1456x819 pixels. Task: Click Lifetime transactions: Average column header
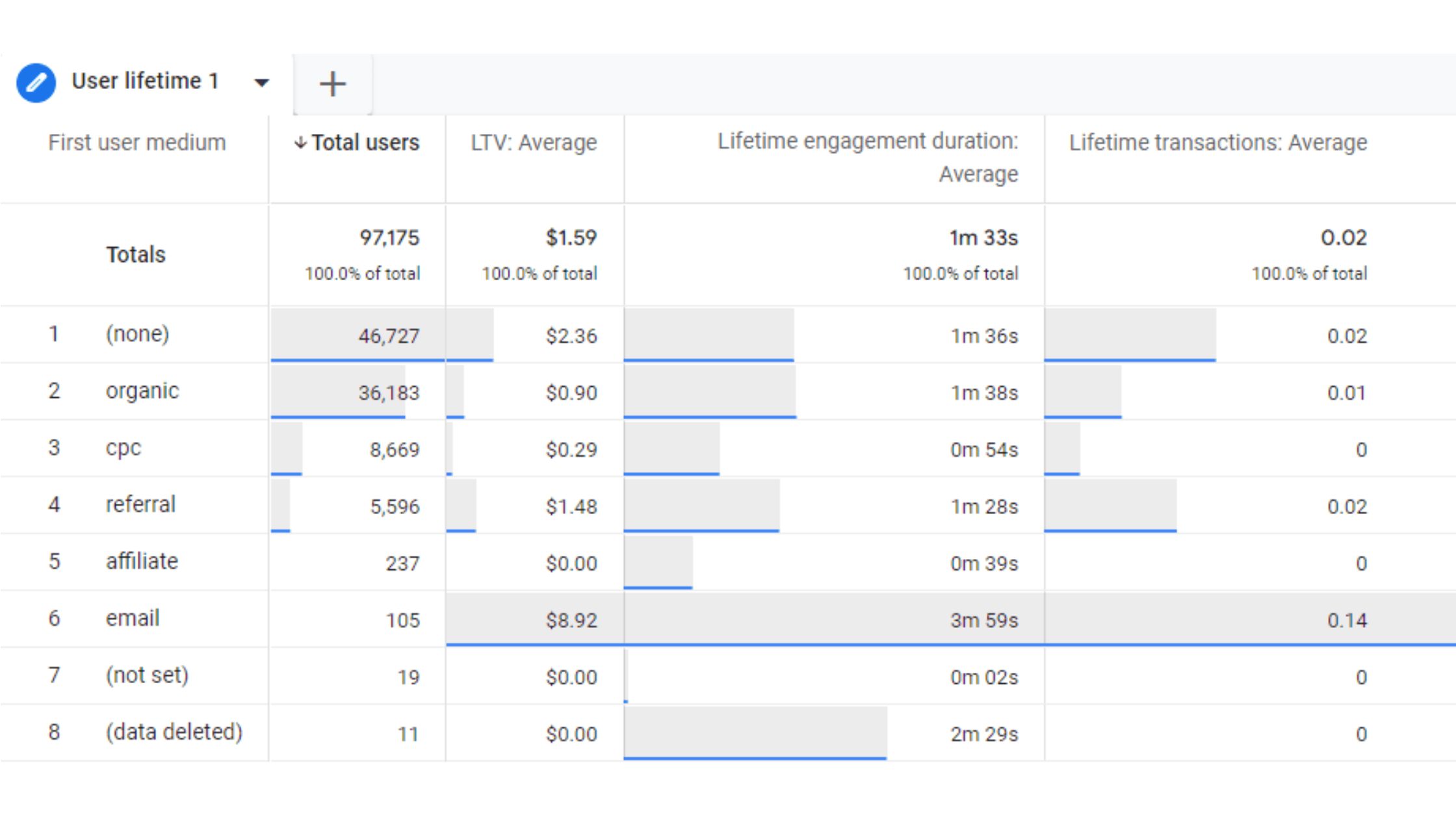[1218, 142]
